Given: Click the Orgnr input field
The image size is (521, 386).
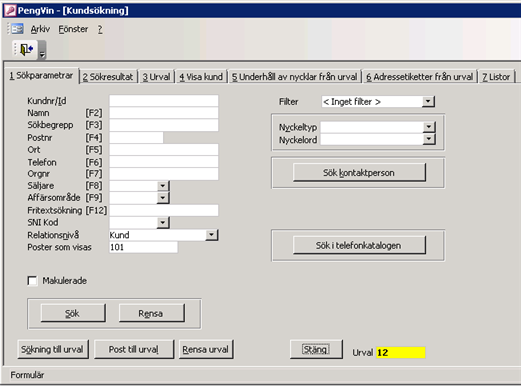Looking at the screenshot, I should (x=164, y=174).
